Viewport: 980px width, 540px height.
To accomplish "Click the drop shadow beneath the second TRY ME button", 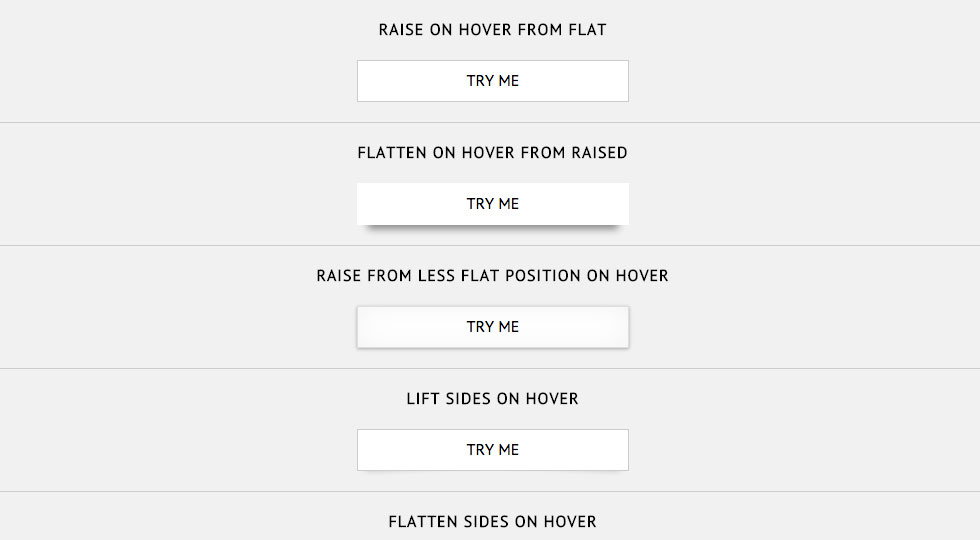I will point(492,229).
